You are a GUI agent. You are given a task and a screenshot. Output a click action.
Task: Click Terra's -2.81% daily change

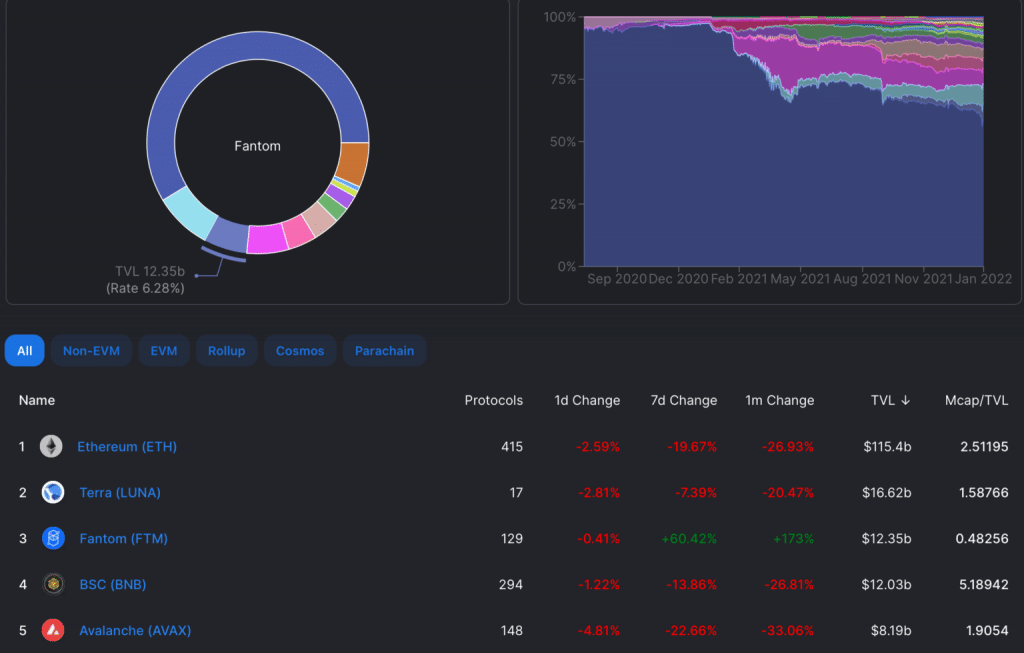point(599,492)
